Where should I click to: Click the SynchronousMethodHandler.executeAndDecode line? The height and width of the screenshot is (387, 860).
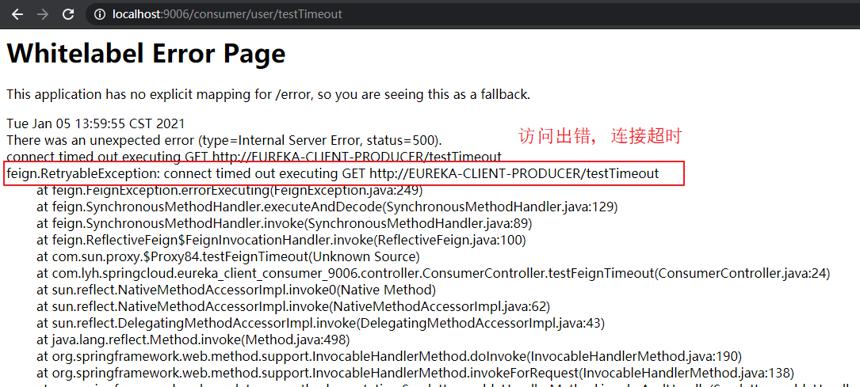click(x=327, y=207)
